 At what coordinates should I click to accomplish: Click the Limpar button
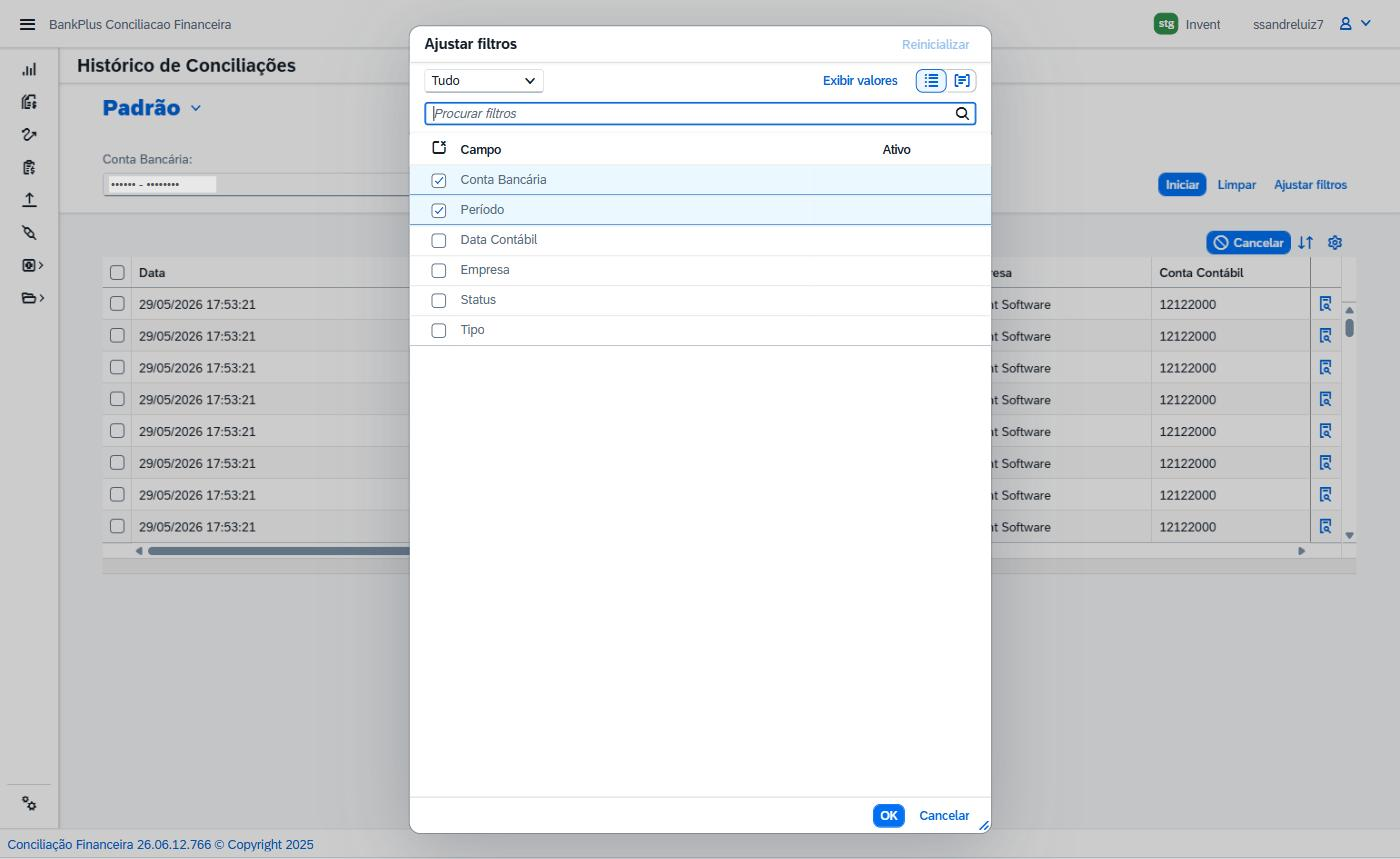tap(1237, 185)
